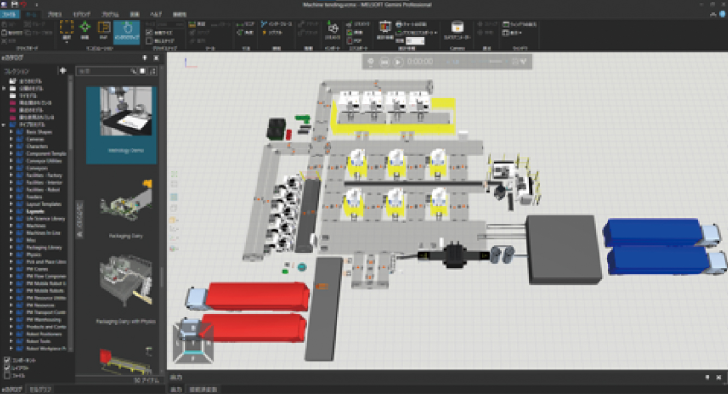Image resolution: width=728 pixels, height=394 pixels.
Task: Expand the Robot Tools tree node
Action: [11, 341]
